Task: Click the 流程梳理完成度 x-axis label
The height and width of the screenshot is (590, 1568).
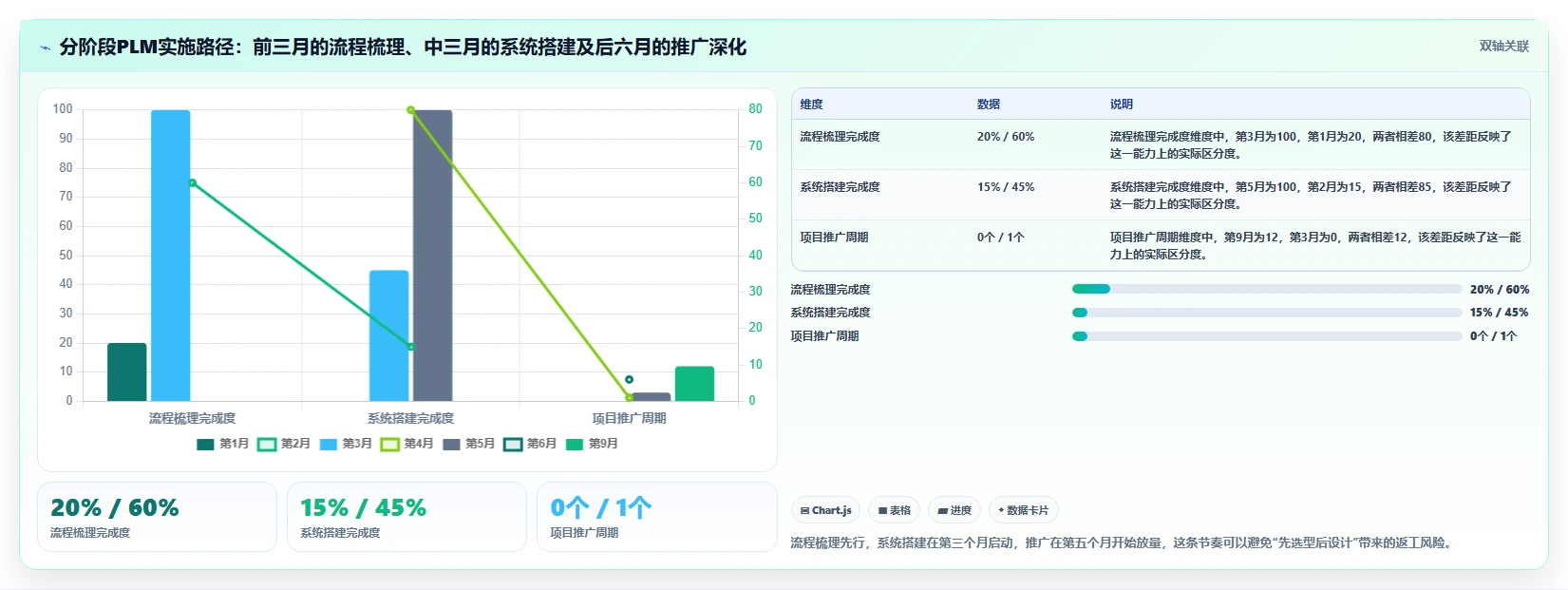Action: click(193, 418)
